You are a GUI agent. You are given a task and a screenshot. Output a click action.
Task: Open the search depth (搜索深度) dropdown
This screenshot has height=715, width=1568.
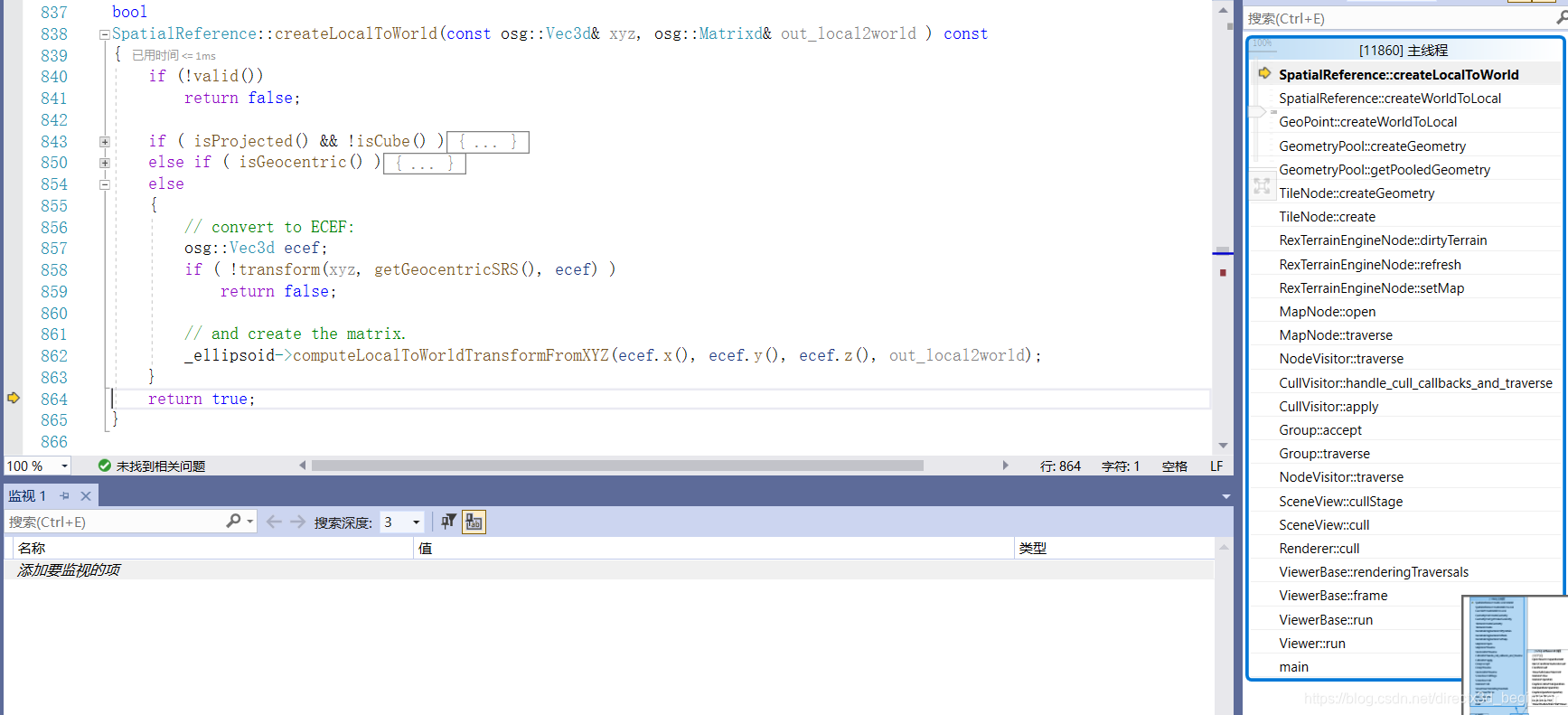[417, 522]
